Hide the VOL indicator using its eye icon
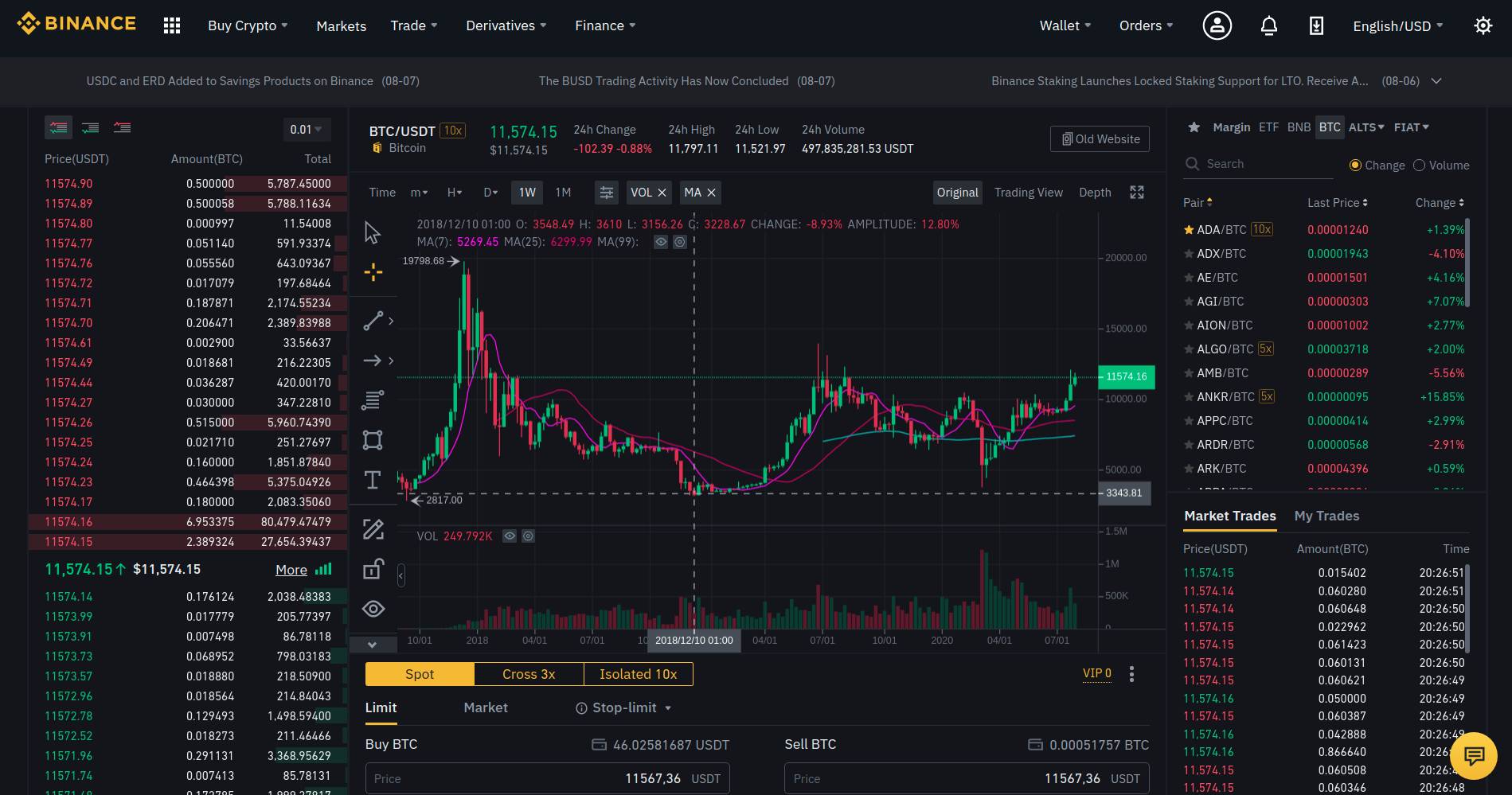The width and height of the screenshot is (1512, 795). tap(510, 536)
